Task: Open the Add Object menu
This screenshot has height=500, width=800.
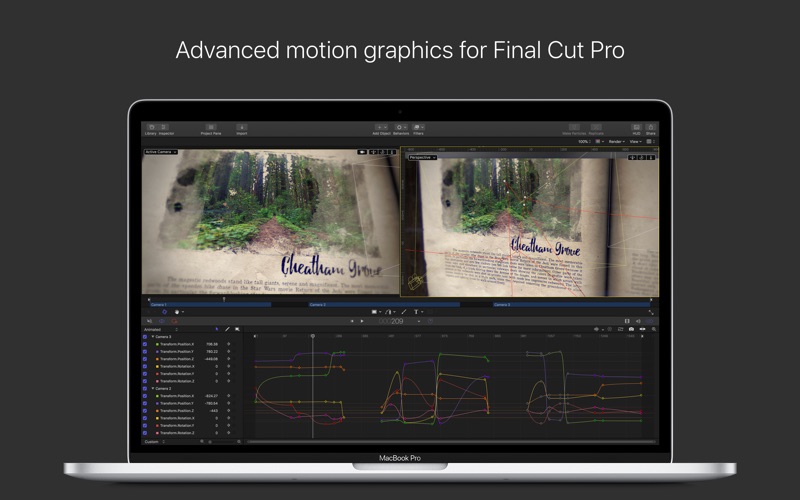Action: [x=381, y=129]
